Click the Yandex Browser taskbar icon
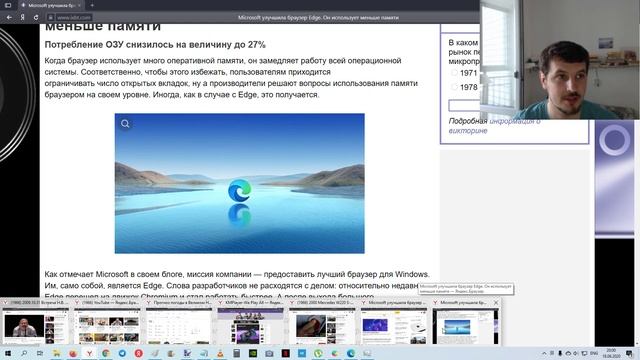 click(x=89, y=353)
